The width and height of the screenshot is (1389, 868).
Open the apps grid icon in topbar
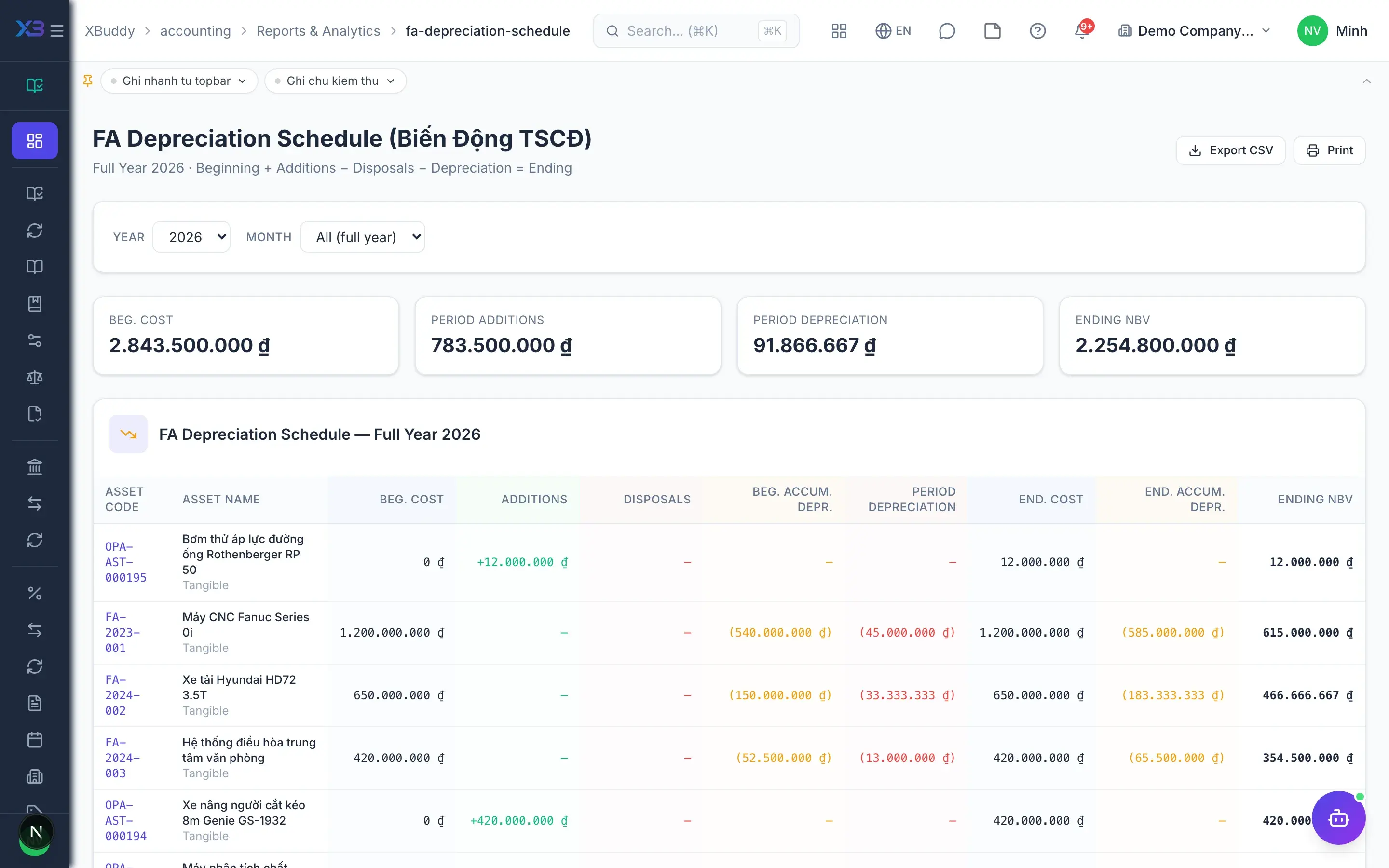[x=839, y=30]
